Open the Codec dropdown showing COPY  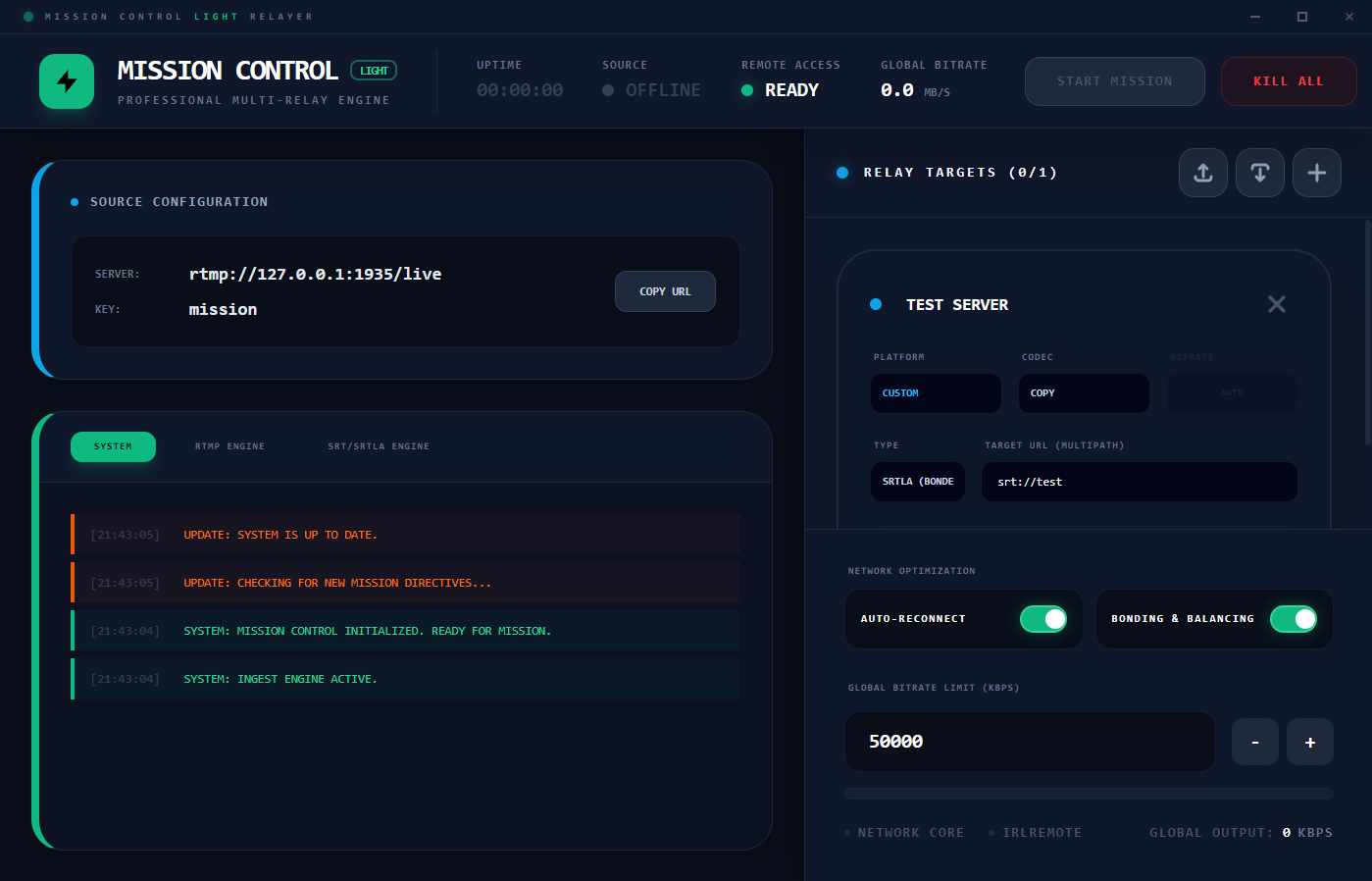click(x=1084, y=393)
